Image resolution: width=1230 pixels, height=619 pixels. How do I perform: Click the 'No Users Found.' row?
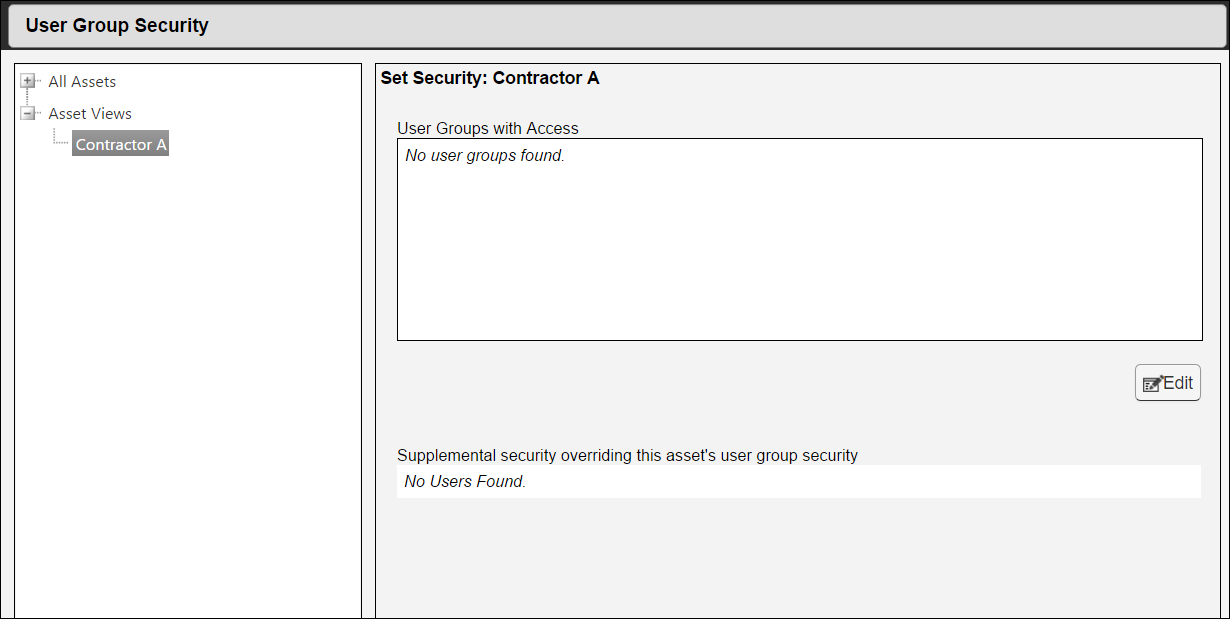465,481
